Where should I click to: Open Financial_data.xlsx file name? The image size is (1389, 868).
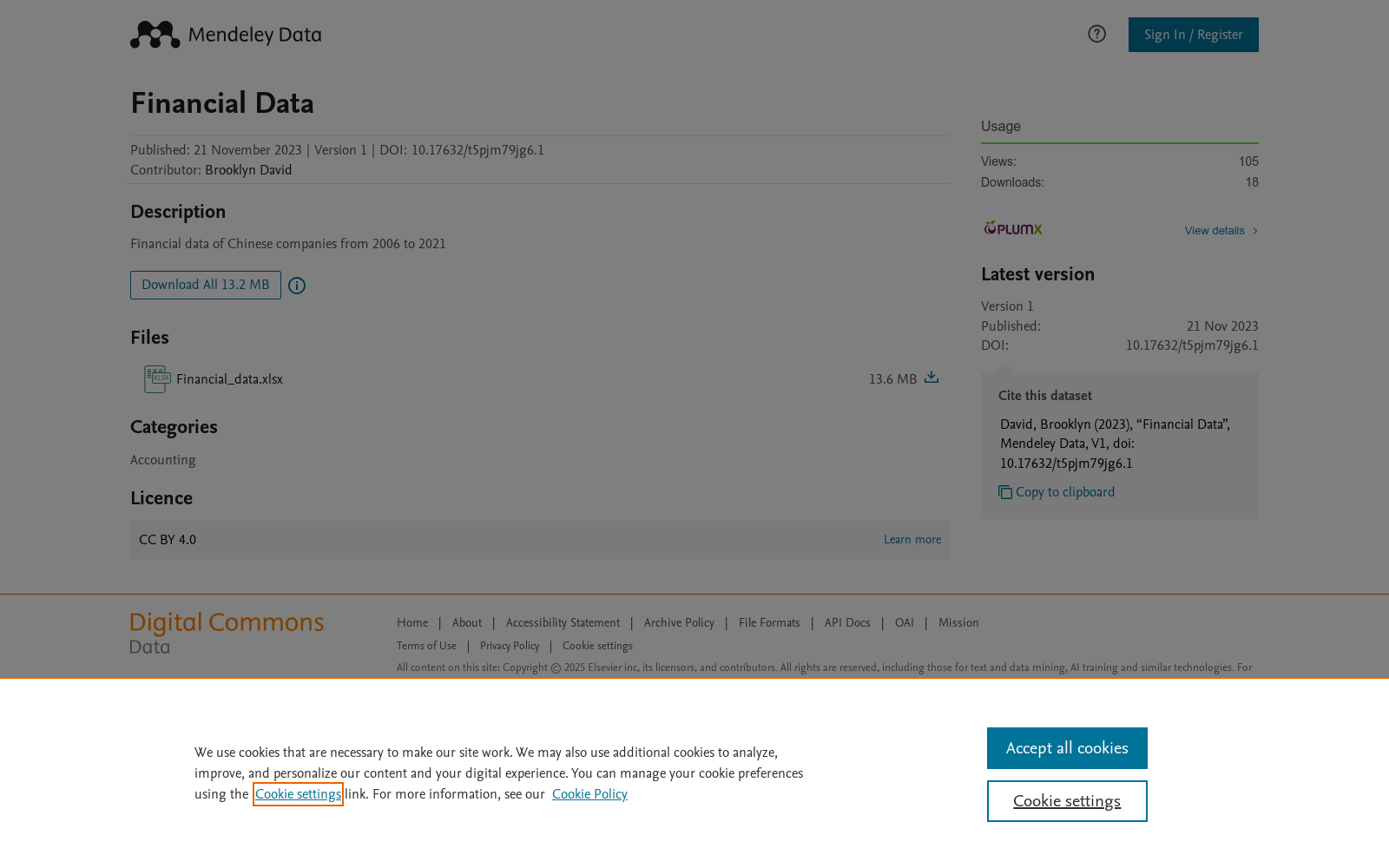[x=229, y=379]
